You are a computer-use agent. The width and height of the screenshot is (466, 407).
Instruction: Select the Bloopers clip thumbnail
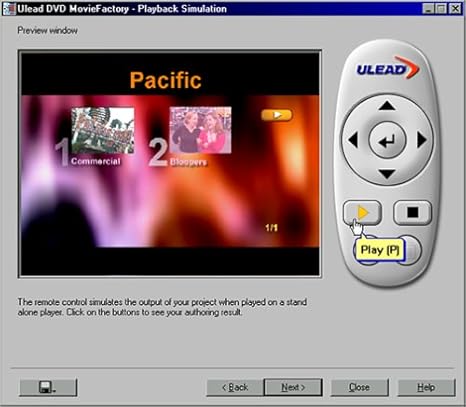(x=200, y=130)
